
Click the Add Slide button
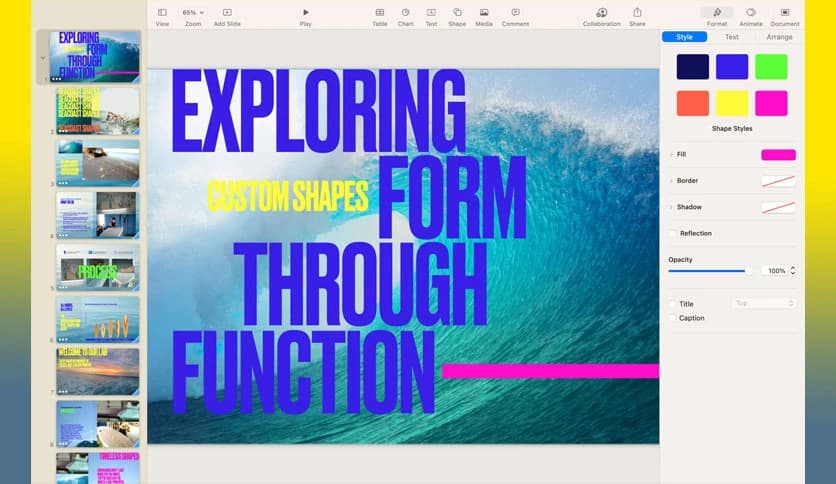tap(227, 12)
